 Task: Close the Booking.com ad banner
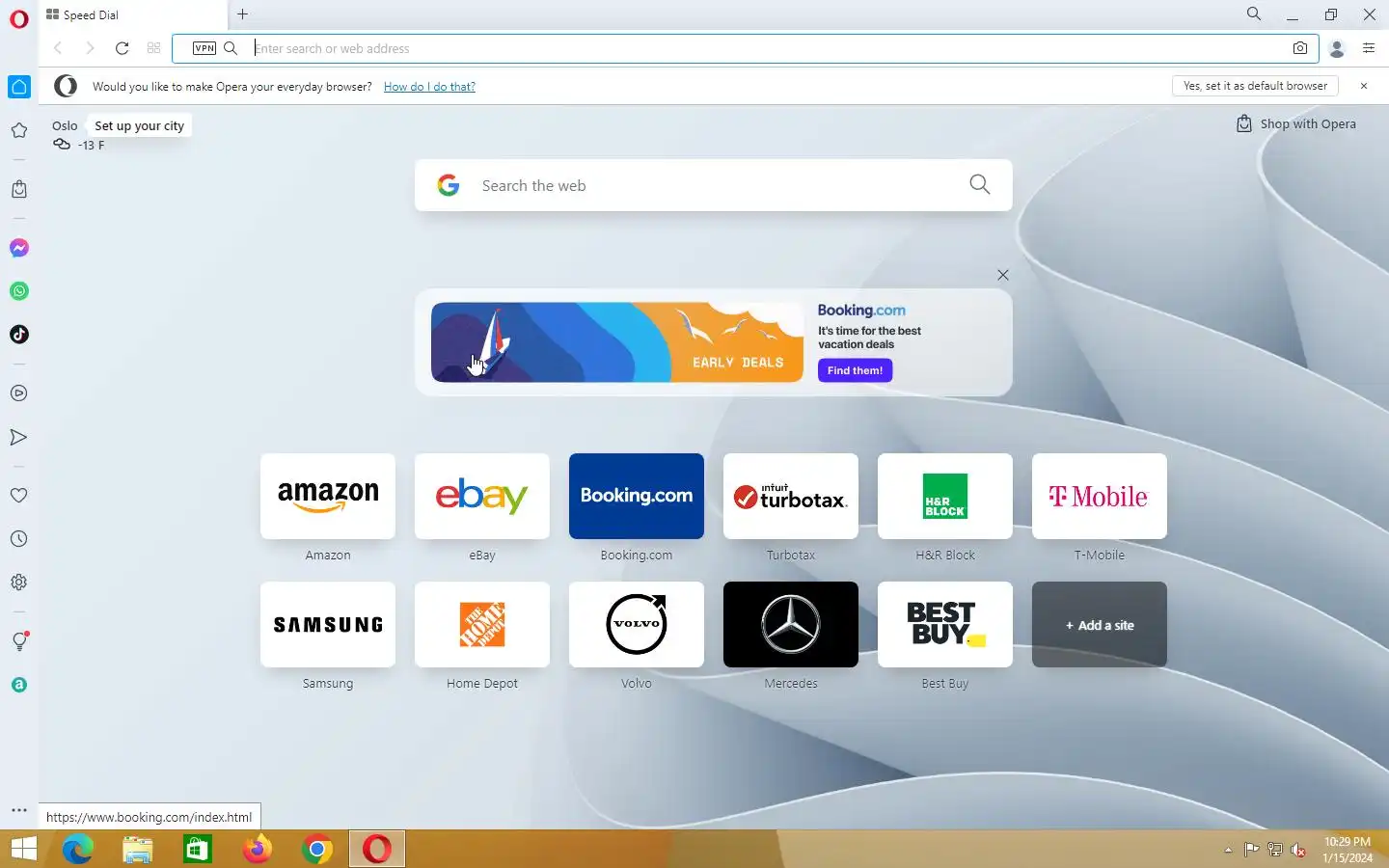tap(1003, 275)
